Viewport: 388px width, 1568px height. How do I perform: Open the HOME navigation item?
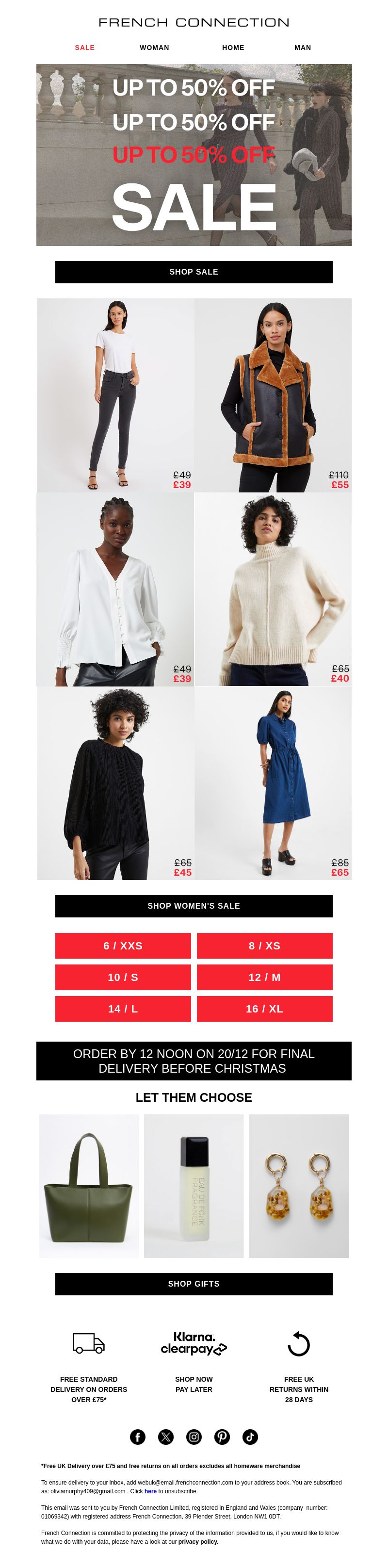pyautogui.click(x=233, y=48)
